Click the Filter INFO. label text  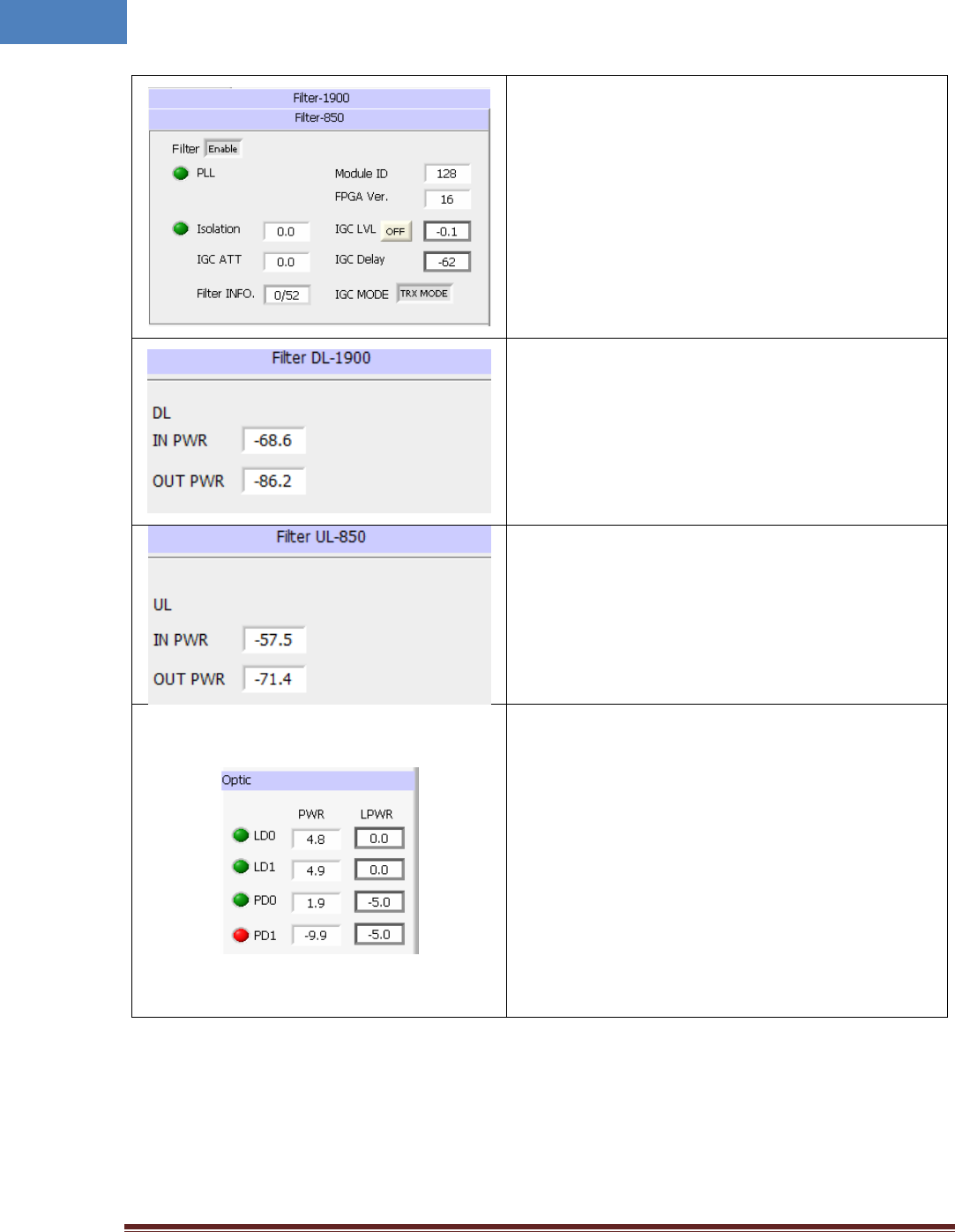226,294
